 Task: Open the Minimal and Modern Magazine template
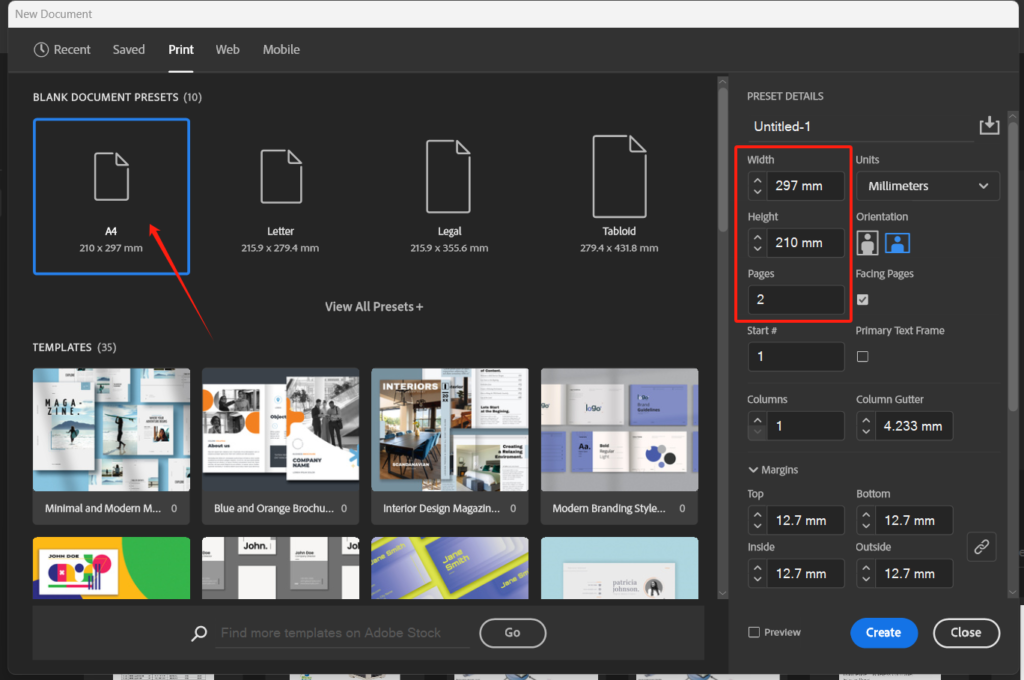pyautogui.click(x=111, y=430)
